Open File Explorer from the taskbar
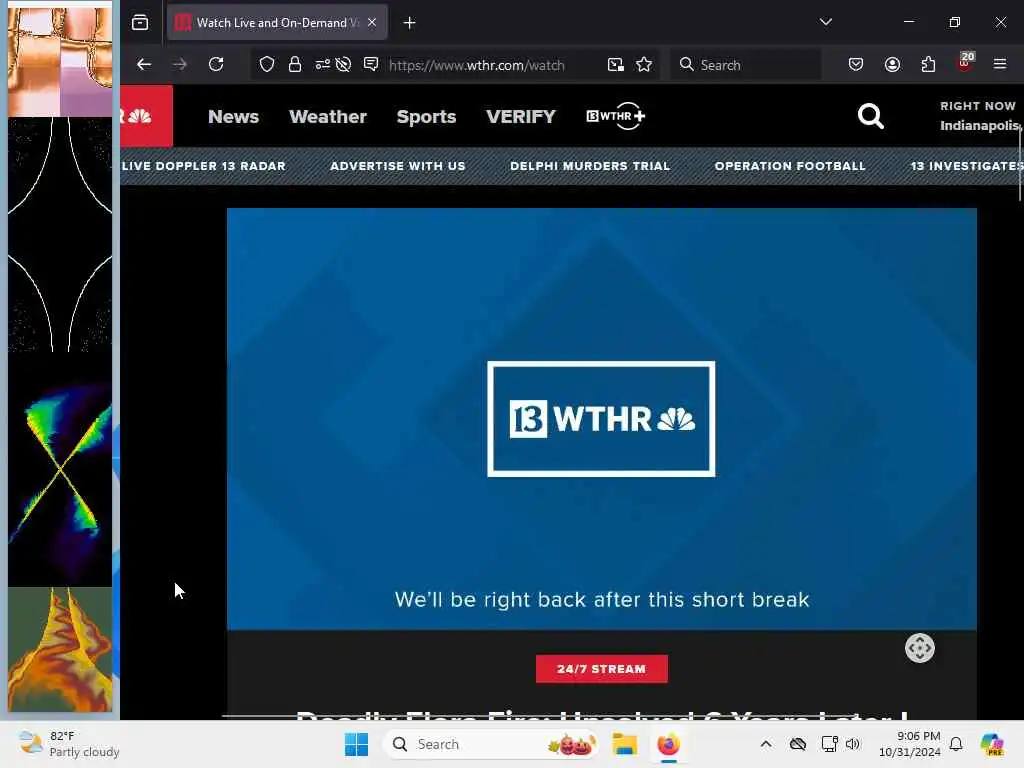 pos(624,744)
